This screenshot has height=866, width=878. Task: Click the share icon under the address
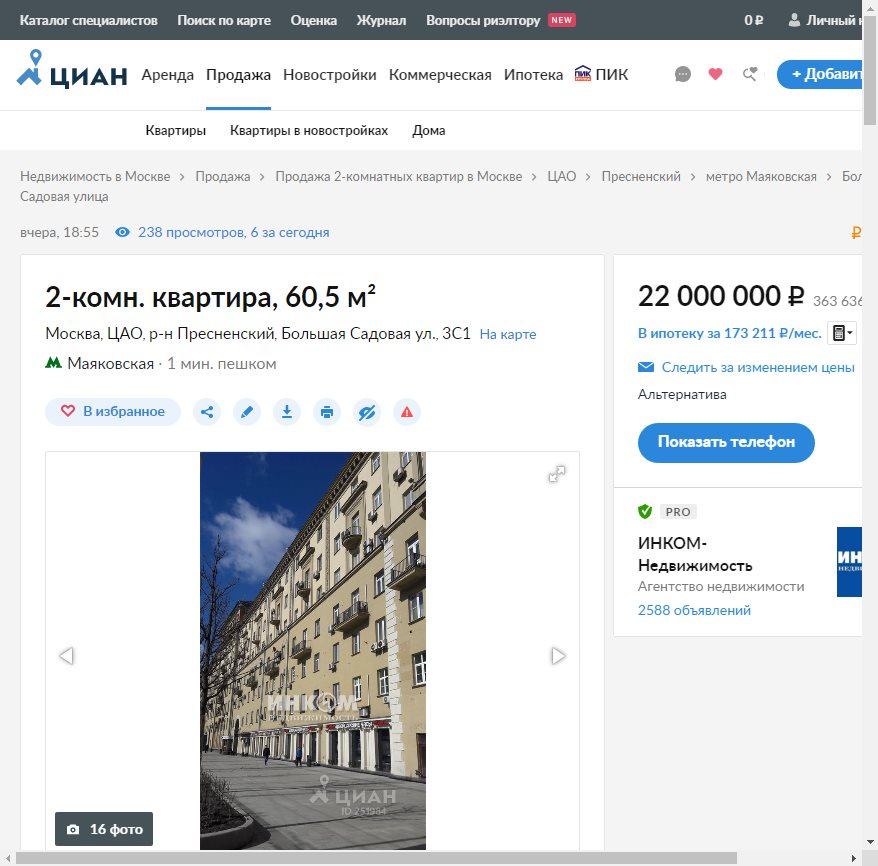tap(207, 412)
